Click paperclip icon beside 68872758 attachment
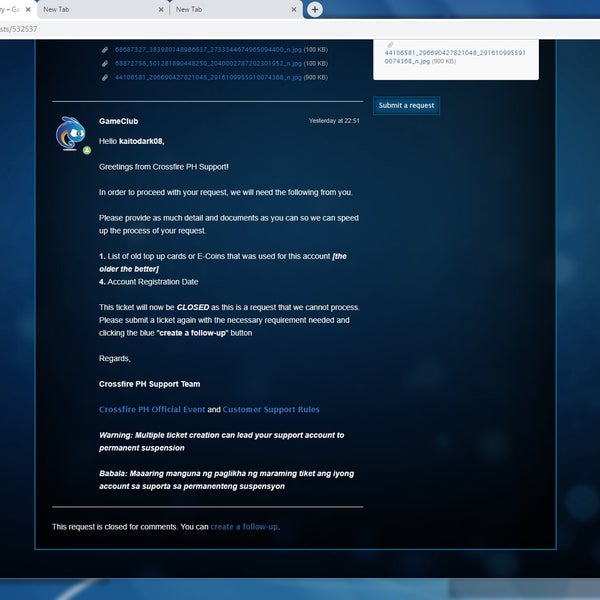The image size is (600, 600). 106,63
